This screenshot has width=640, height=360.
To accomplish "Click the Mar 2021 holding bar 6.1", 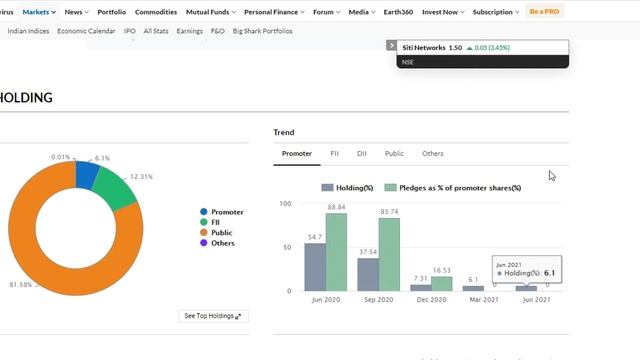I will coord(473,288).
